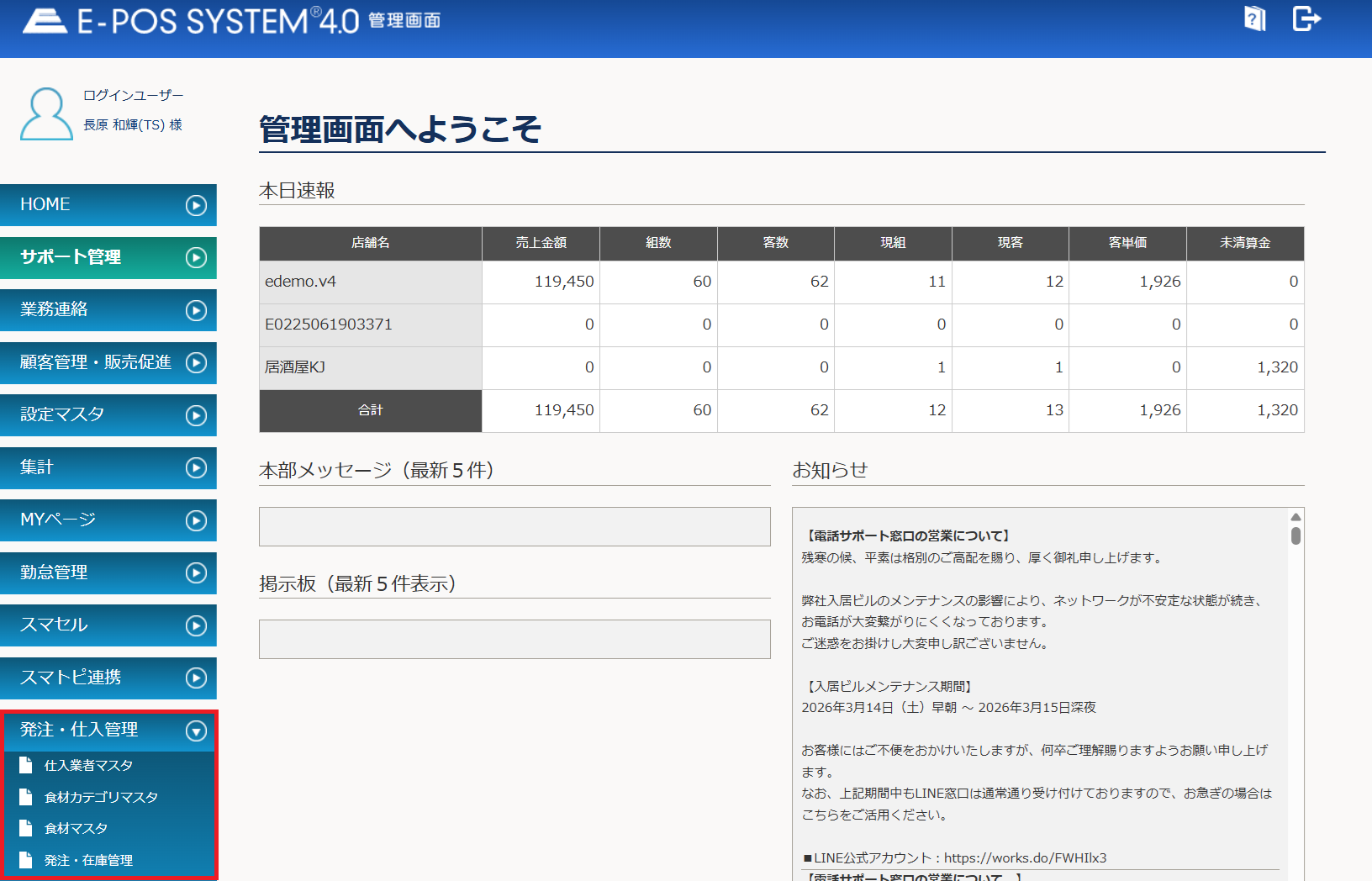Open the help manual icon in header
1372x881 pixels.
click(1254, 18)
